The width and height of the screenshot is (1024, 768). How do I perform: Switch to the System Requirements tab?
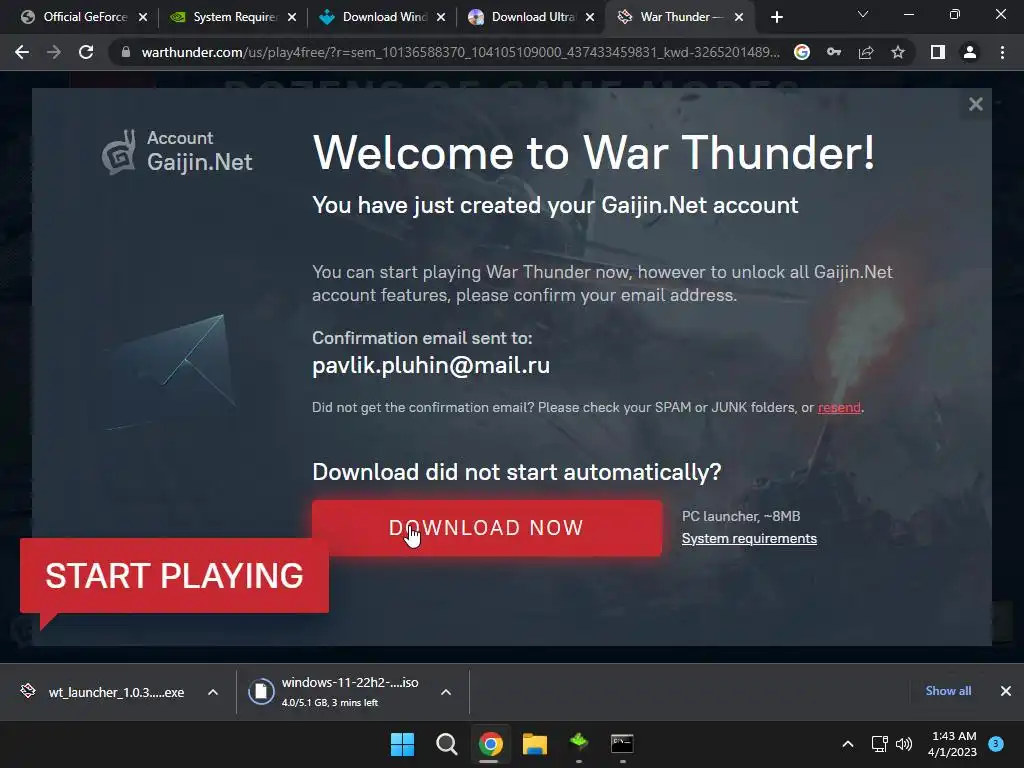point(234,17)
